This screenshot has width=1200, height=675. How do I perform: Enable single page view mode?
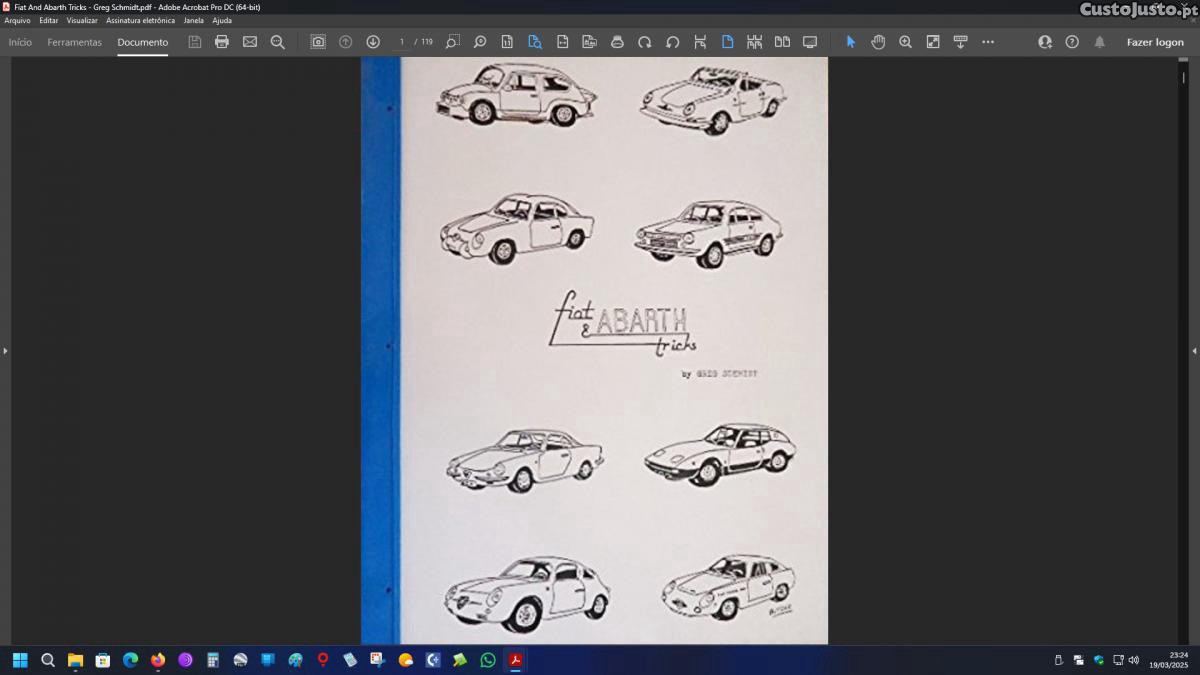(727, 42)
